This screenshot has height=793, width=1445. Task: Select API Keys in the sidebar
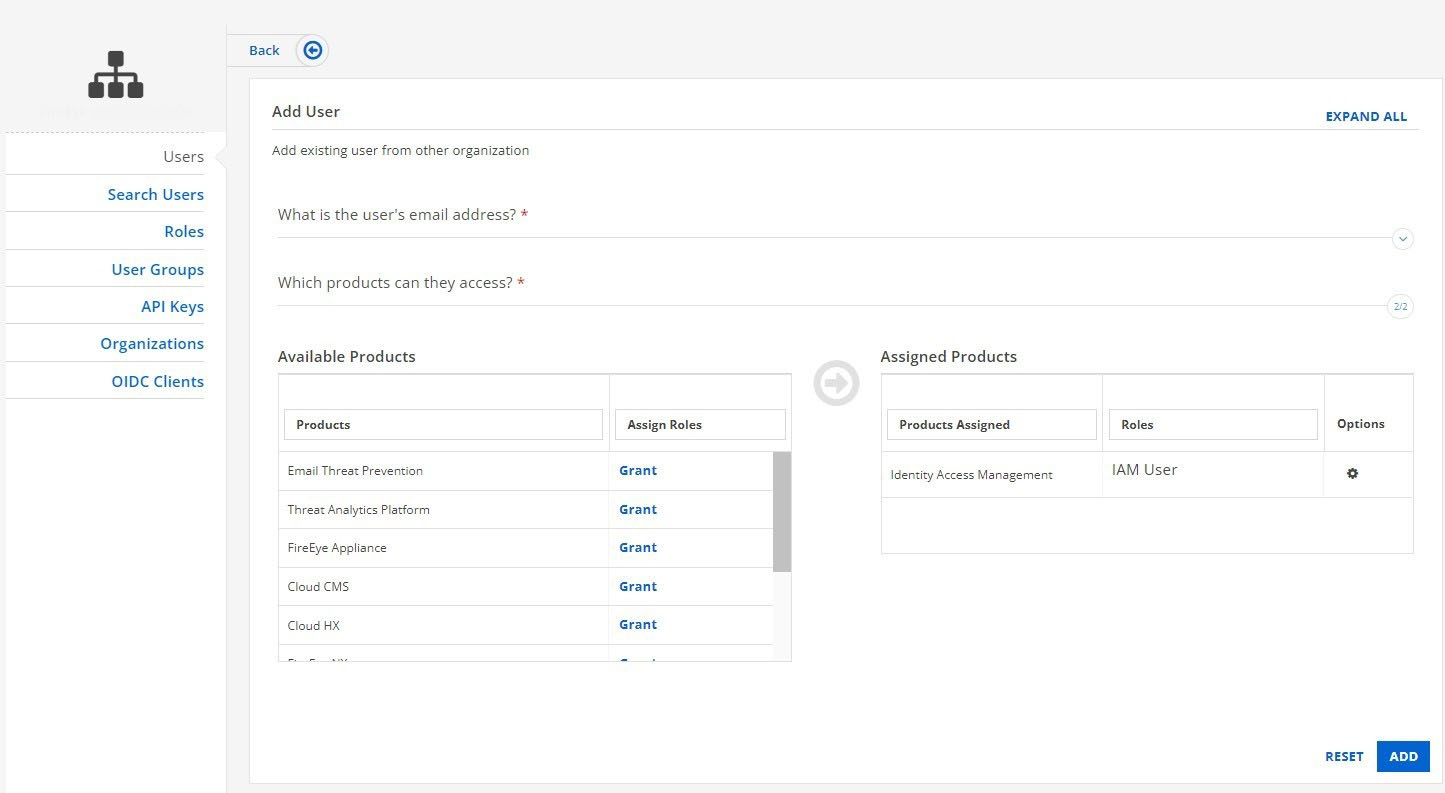click(172, 306)
